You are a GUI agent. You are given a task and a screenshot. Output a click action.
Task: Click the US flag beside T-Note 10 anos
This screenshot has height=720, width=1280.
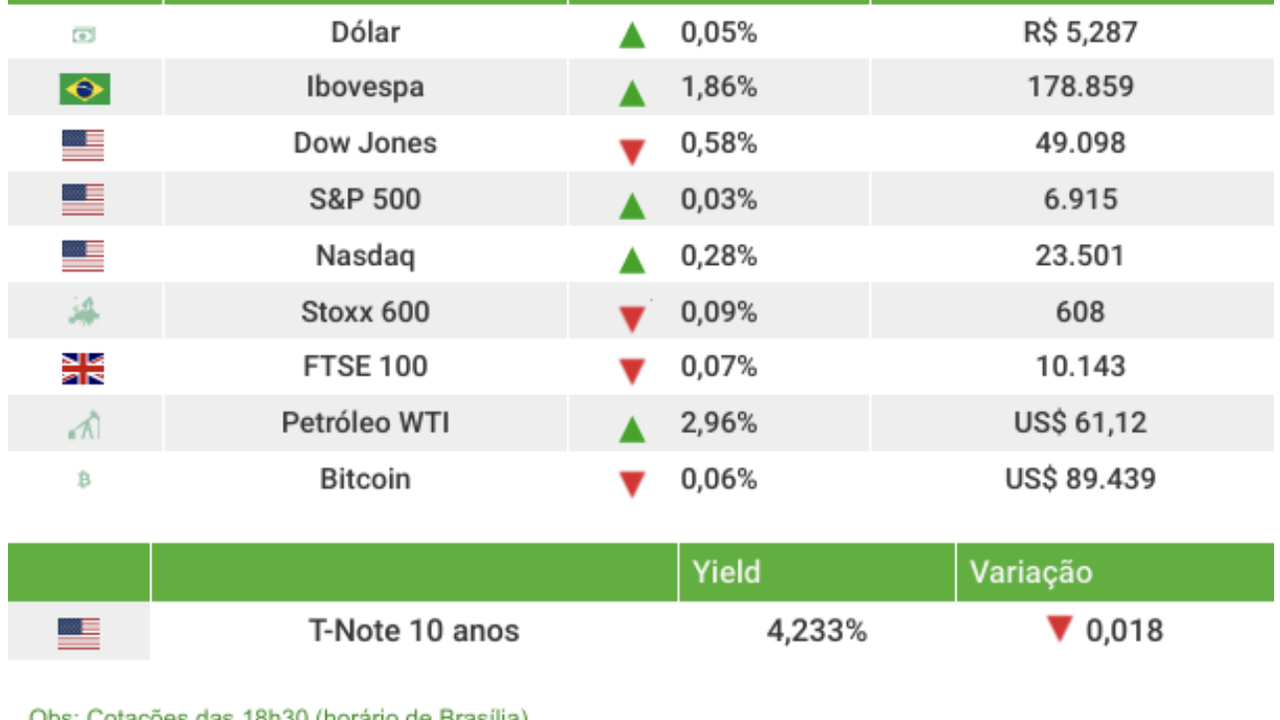pyautogui.click(x=79, y=633)
